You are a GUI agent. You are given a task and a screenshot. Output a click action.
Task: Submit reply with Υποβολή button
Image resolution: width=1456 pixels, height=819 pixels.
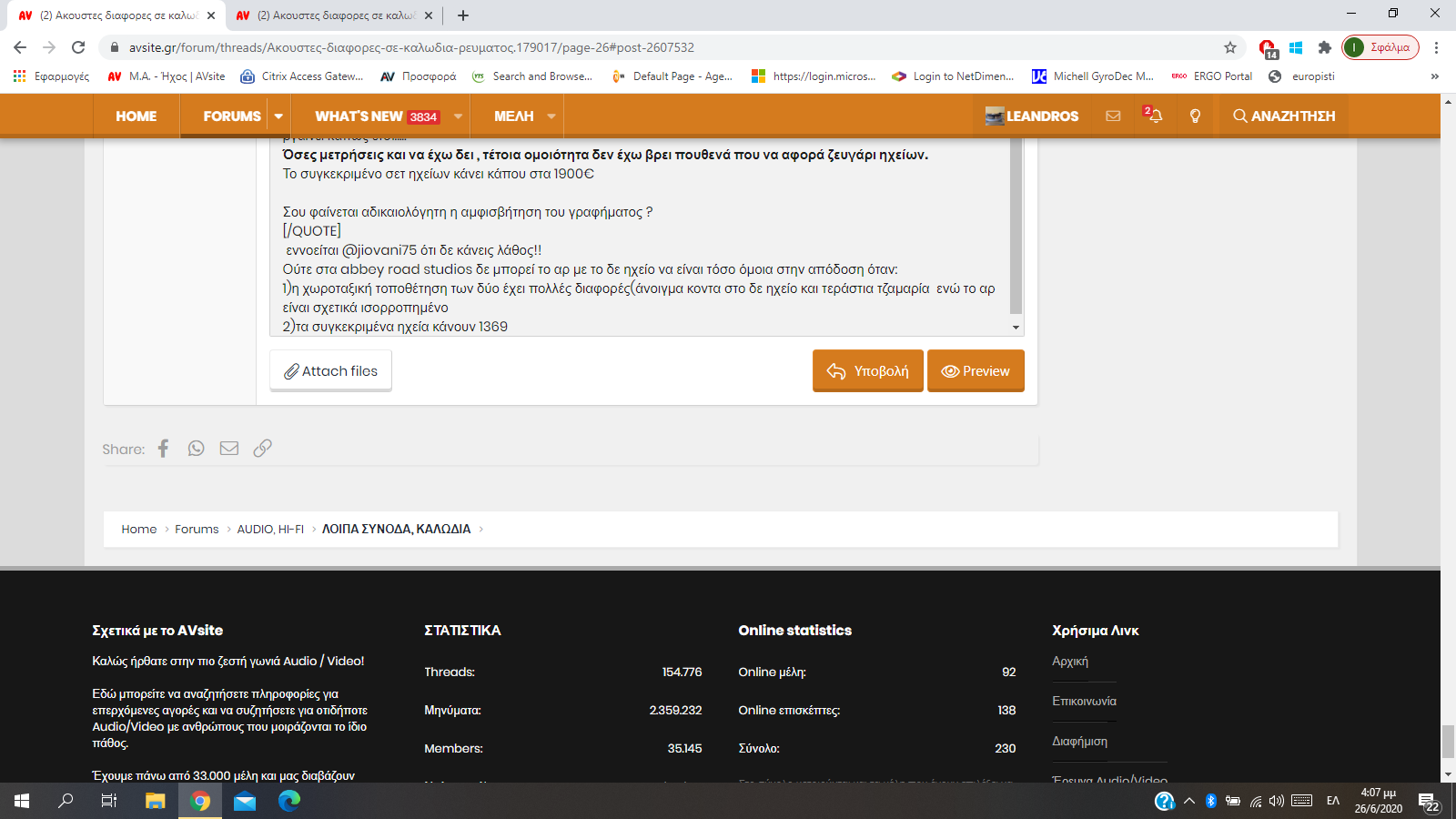[868, 370]
